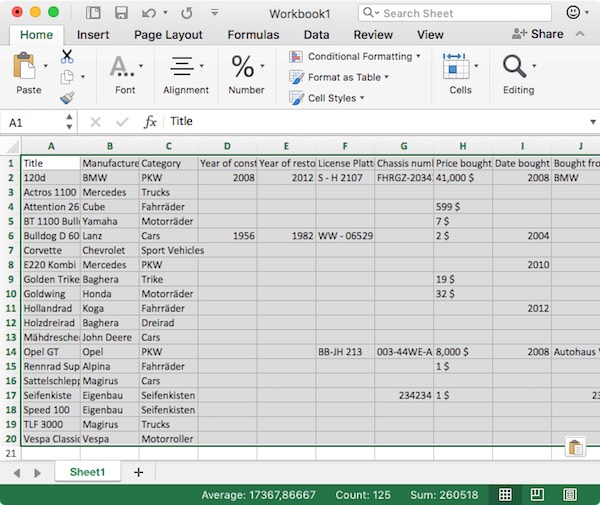
Task: Open the View tab
Action: pos(430,35)
